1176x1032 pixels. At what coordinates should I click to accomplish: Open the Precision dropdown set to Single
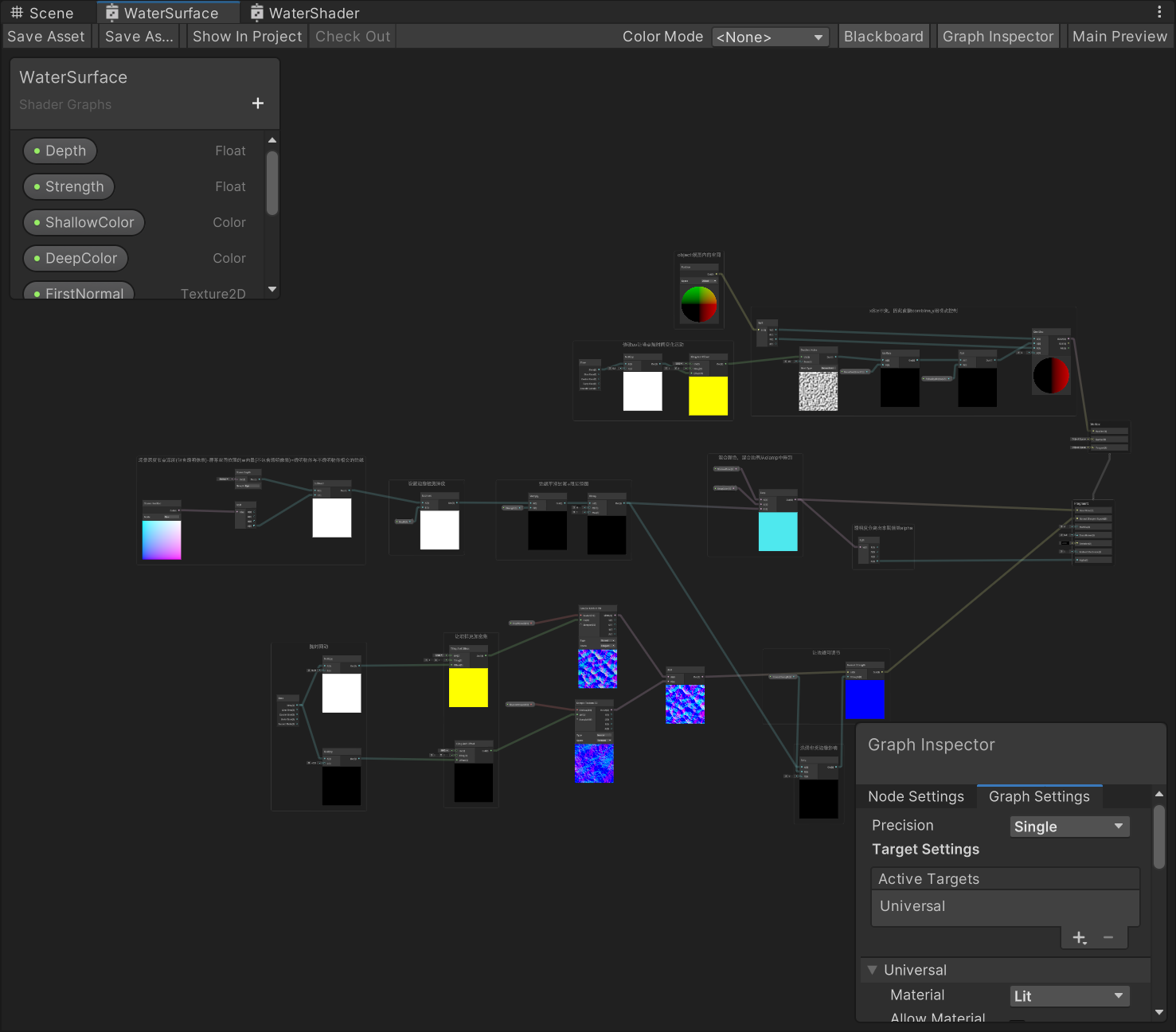(1069, 827)
